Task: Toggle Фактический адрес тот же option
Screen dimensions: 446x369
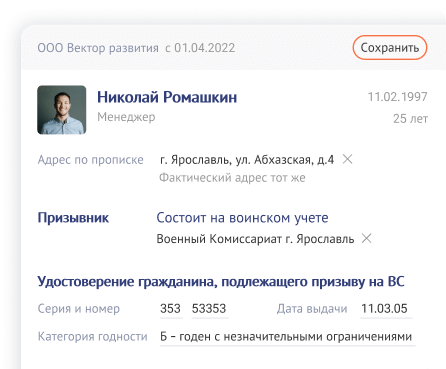Action: click(232, 178)
